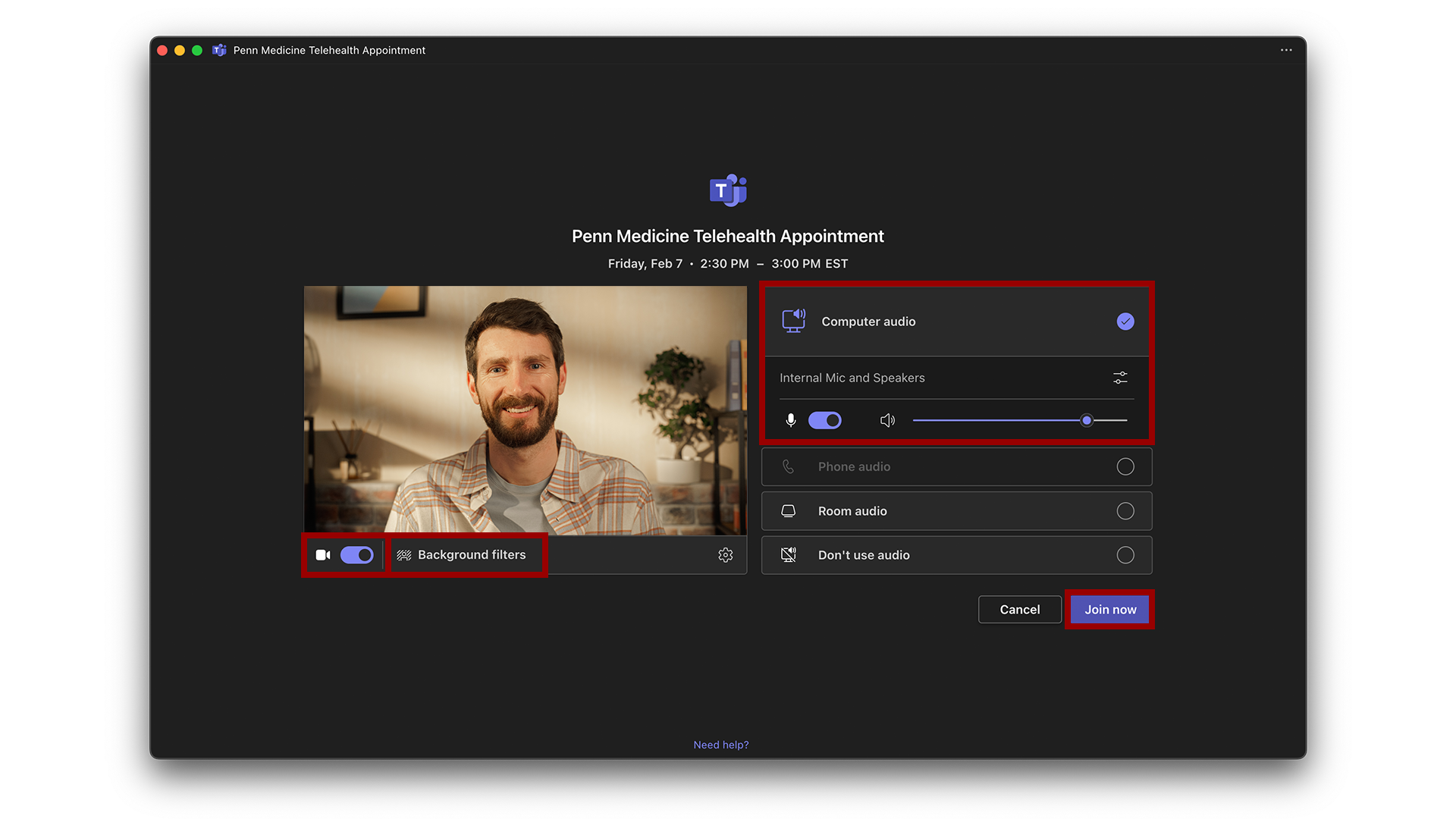Open the settings gear below the video preview
Screen dimensions: 1456x819
click(x=726, y=554)
